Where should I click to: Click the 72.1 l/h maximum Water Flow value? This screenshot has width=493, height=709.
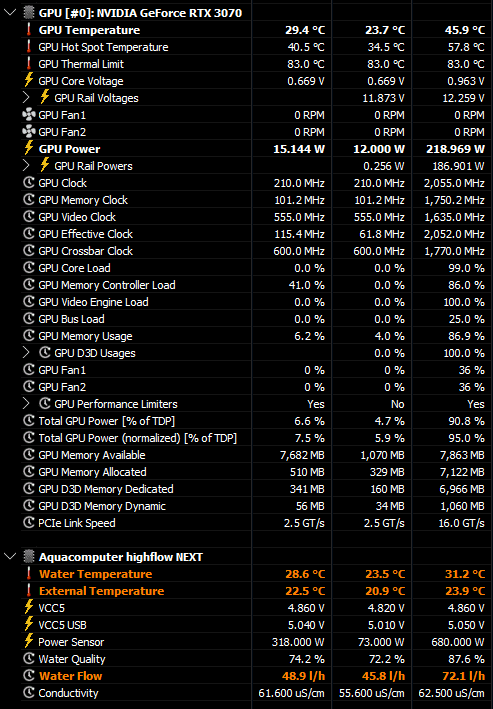pyautogui.click(x=464, y=676)
